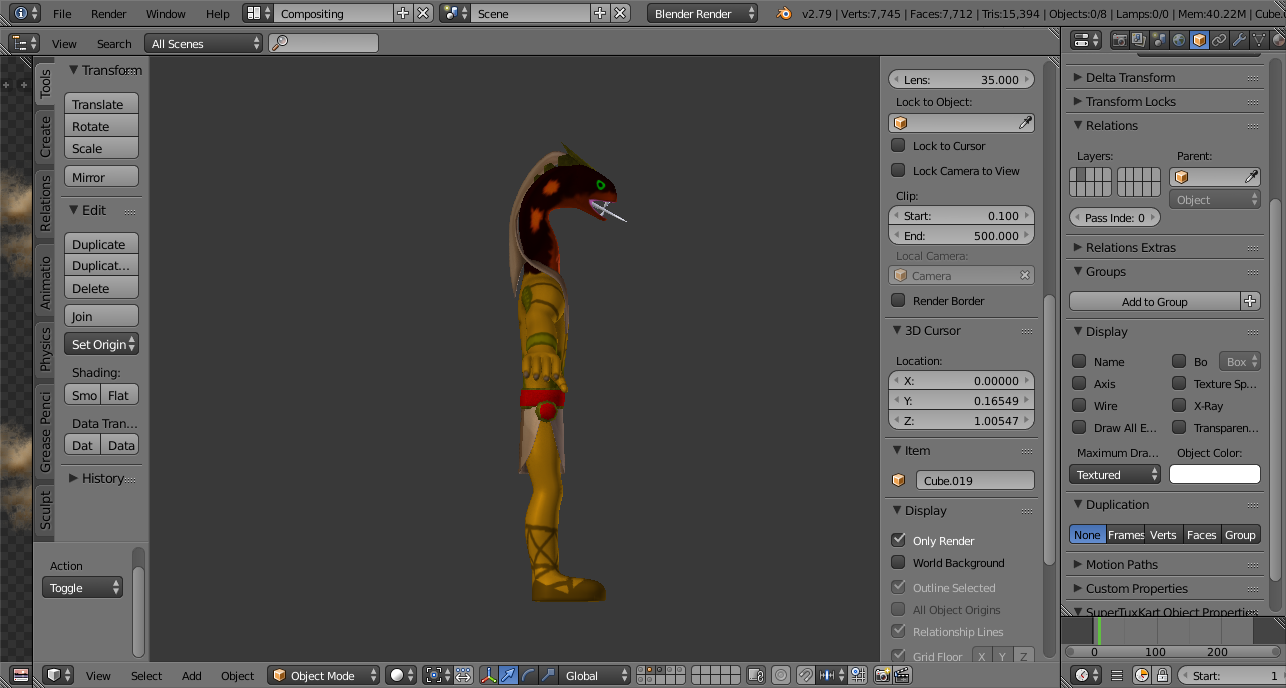The width and height of the screenshot is (1286, 688).
Task: Open the Render properties camera tab
Action: tap(1118, 40)
